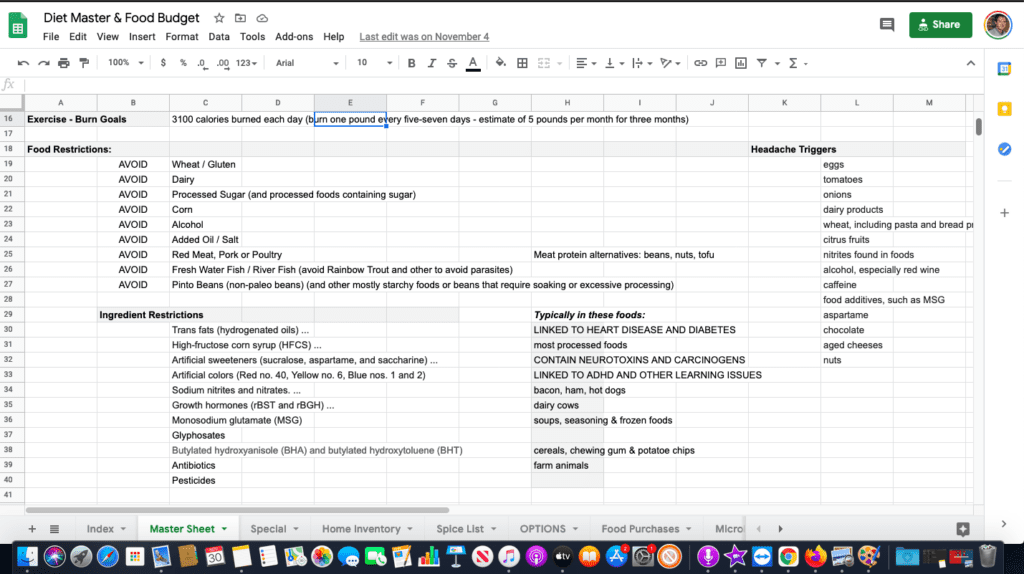Click the merge cells icon

pos(543,63)
